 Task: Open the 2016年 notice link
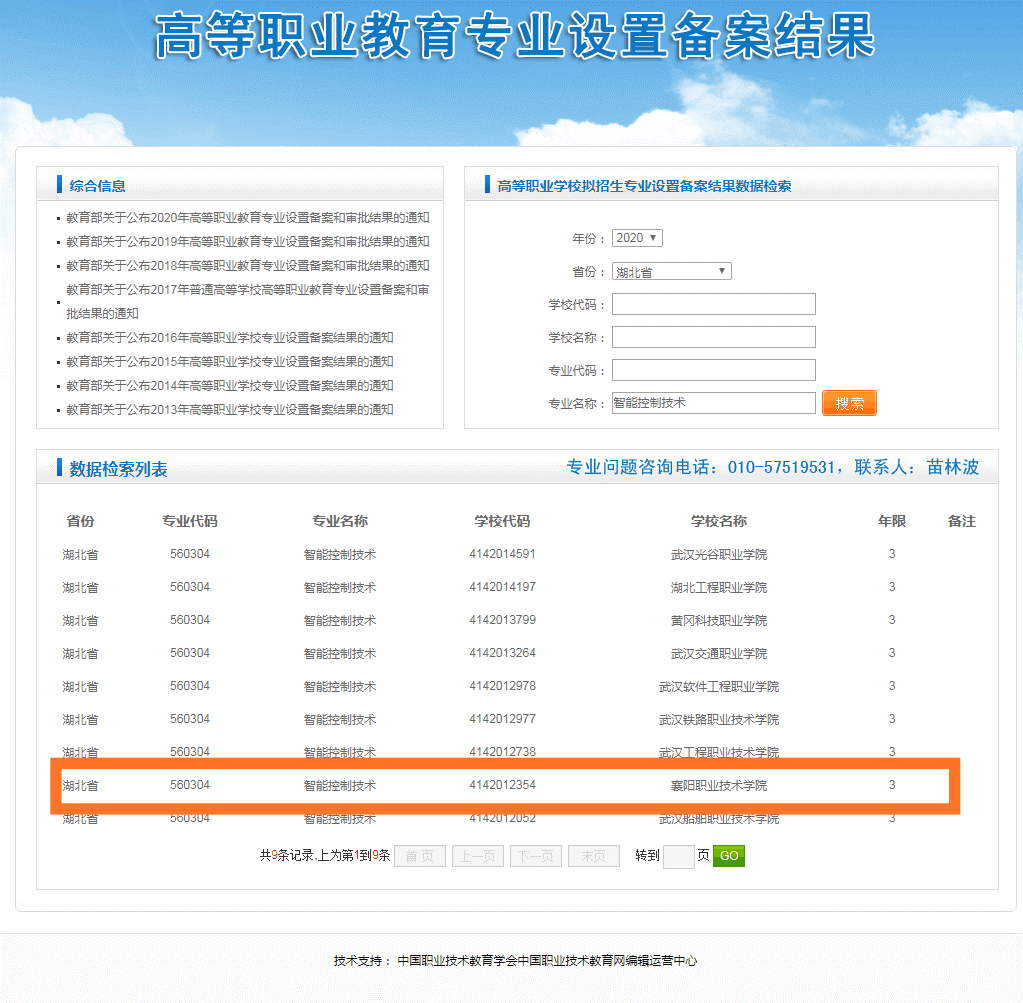[230, 337]
